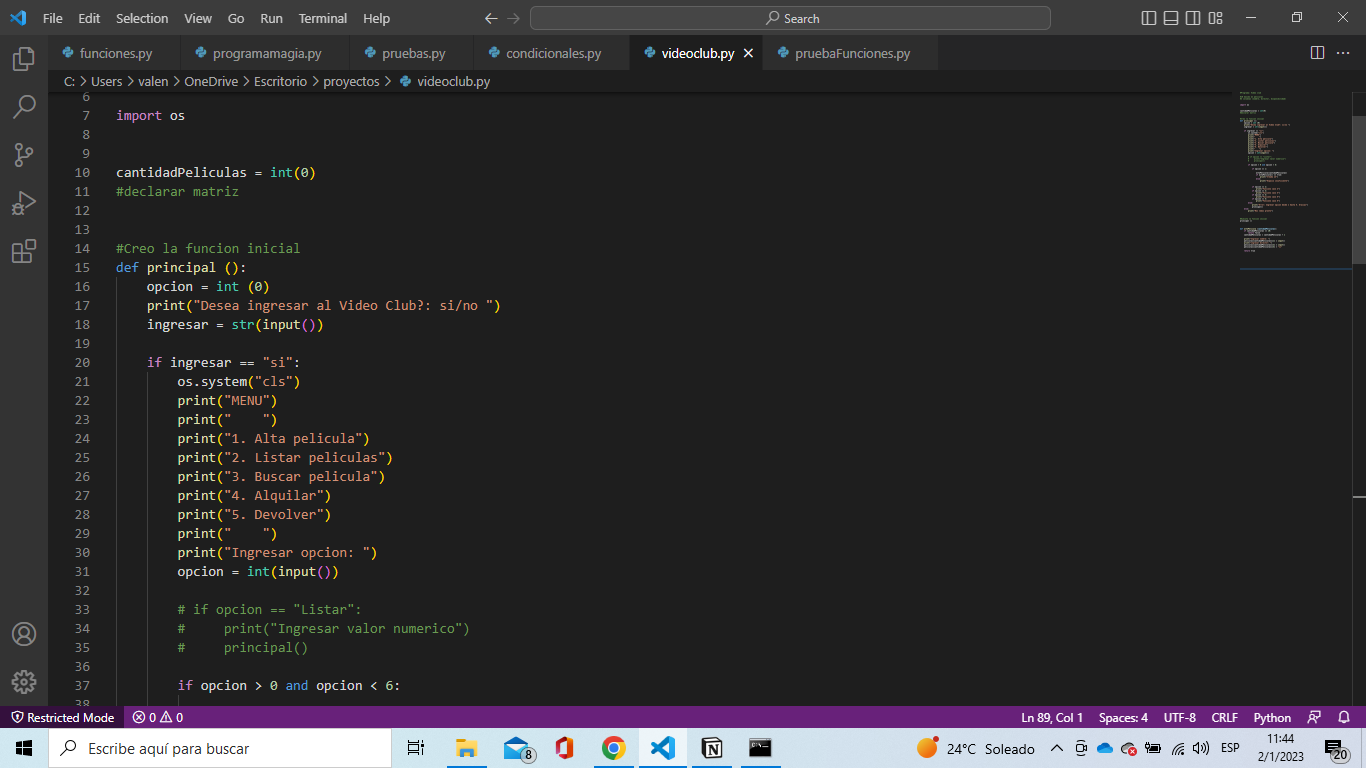The width and height of the screenshot is (1366, 768).
Task: Open the Explorer view in activity bar
Action: point(24,59)
